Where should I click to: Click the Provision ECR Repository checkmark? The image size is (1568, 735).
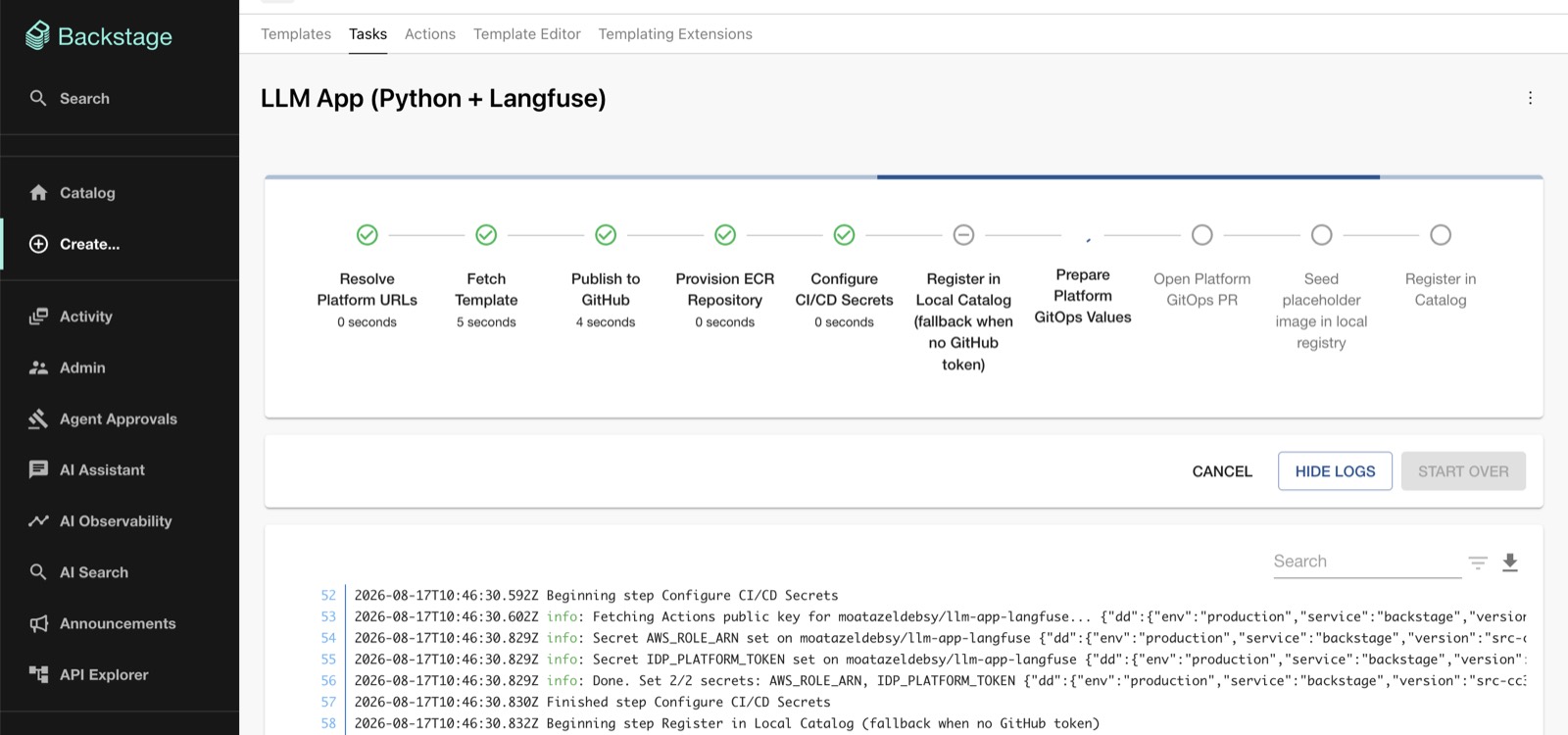[x=725, y=235]
